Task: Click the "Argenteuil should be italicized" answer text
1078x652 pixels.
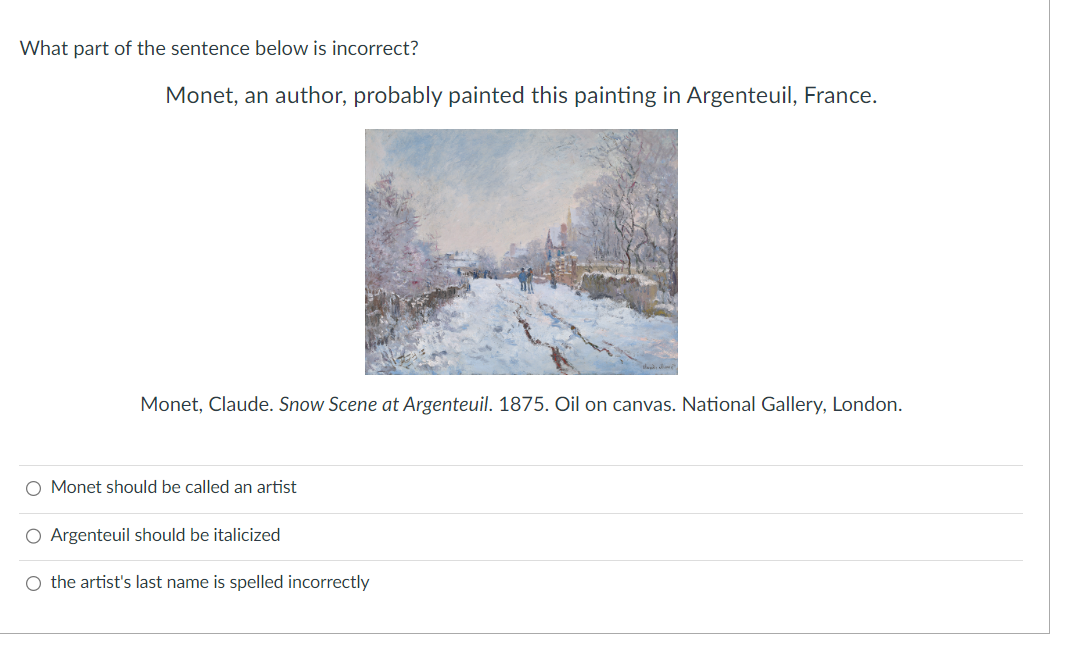Action: click(166, 534)
